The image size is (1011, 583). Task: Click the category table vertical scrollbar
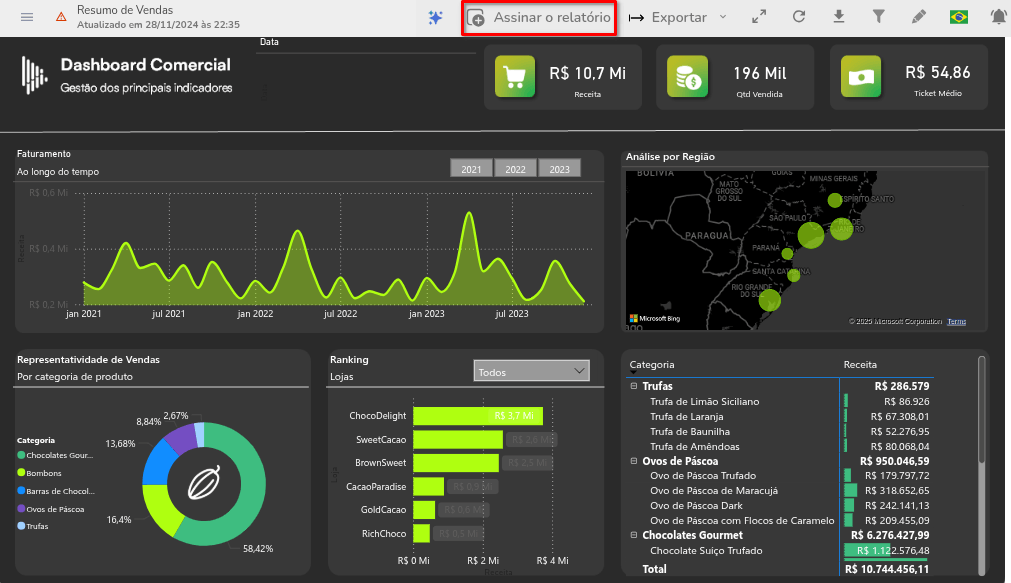pos(982,410)
